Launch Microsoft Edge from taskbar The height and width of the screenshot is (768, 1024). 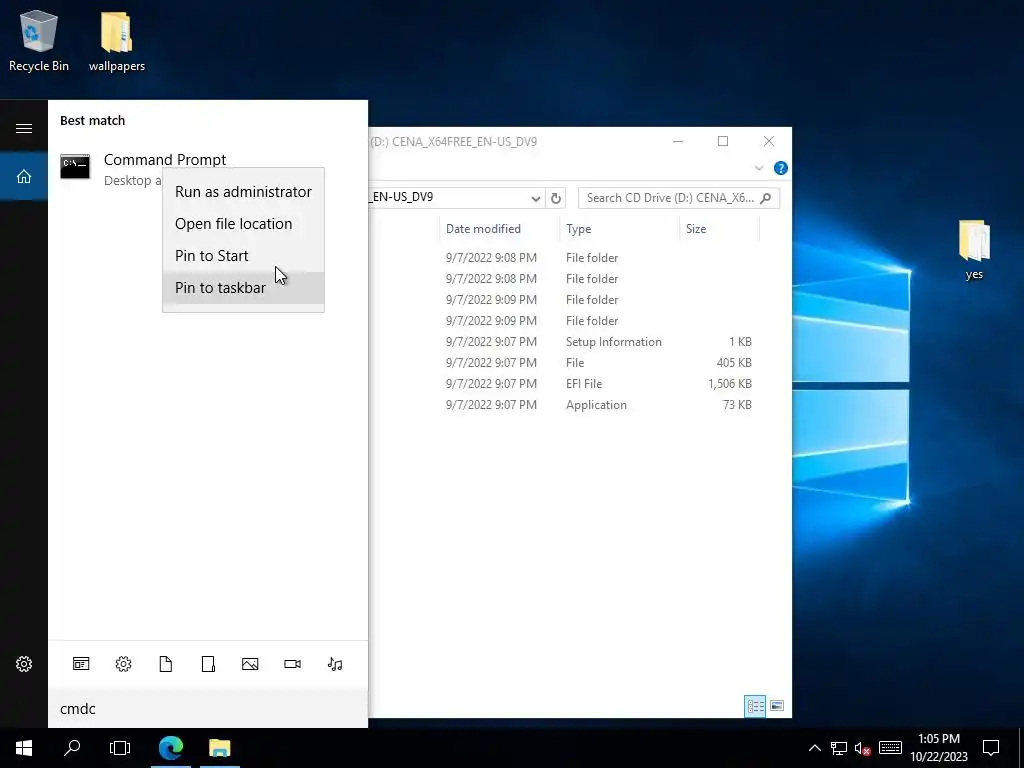171,748
